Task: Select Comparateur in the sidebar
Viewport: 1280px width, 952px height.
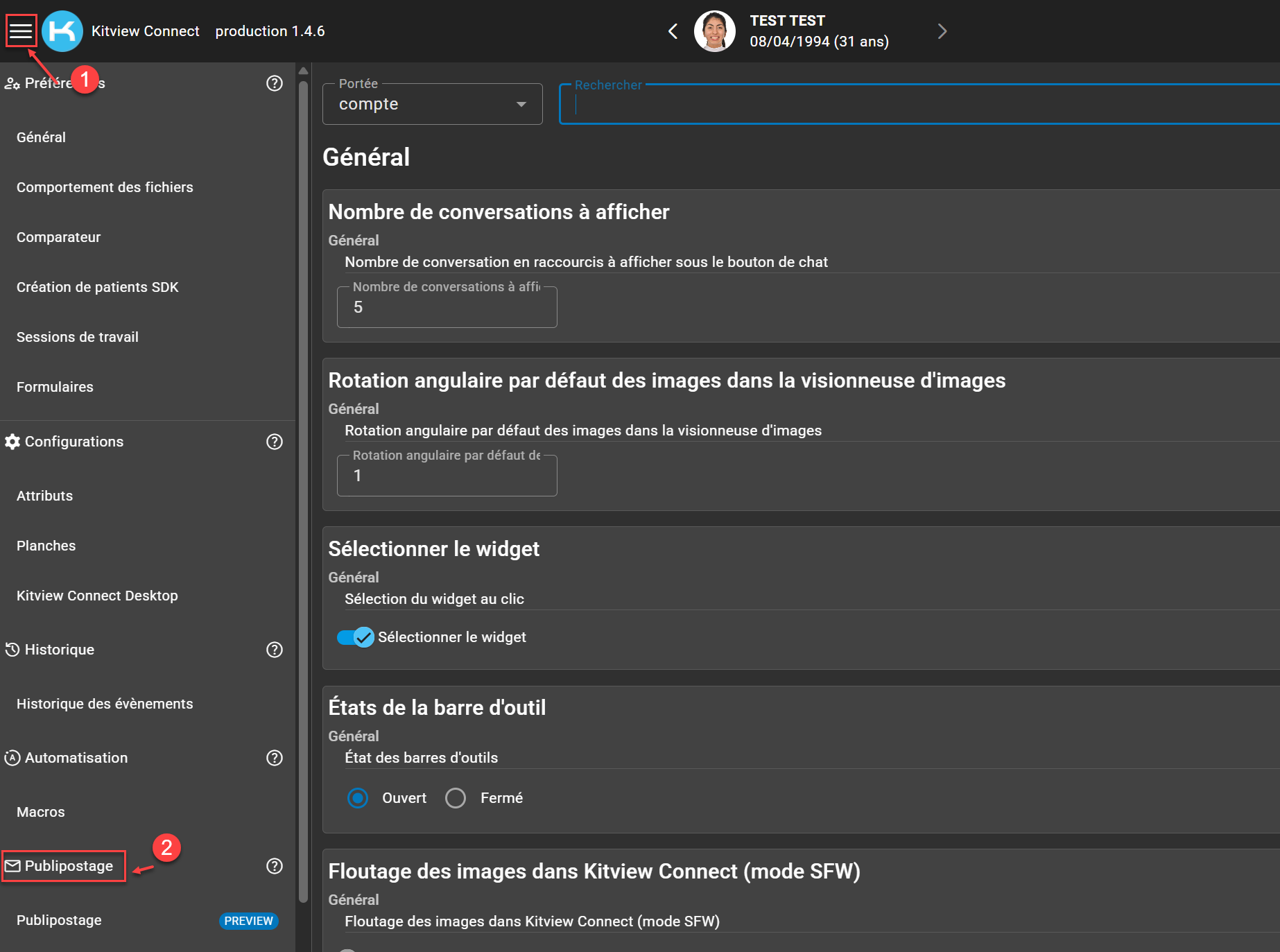Action: (x=59, y=237)
